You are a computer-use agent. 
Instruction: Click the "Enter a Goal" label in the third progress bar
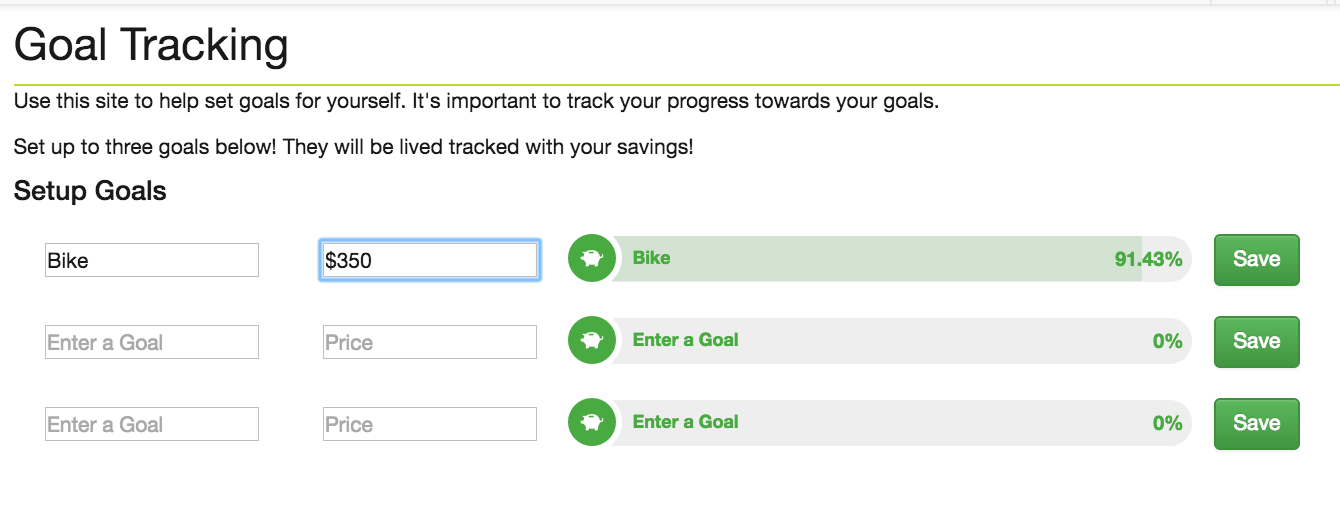pyautogui.click(x=686, y=422)
